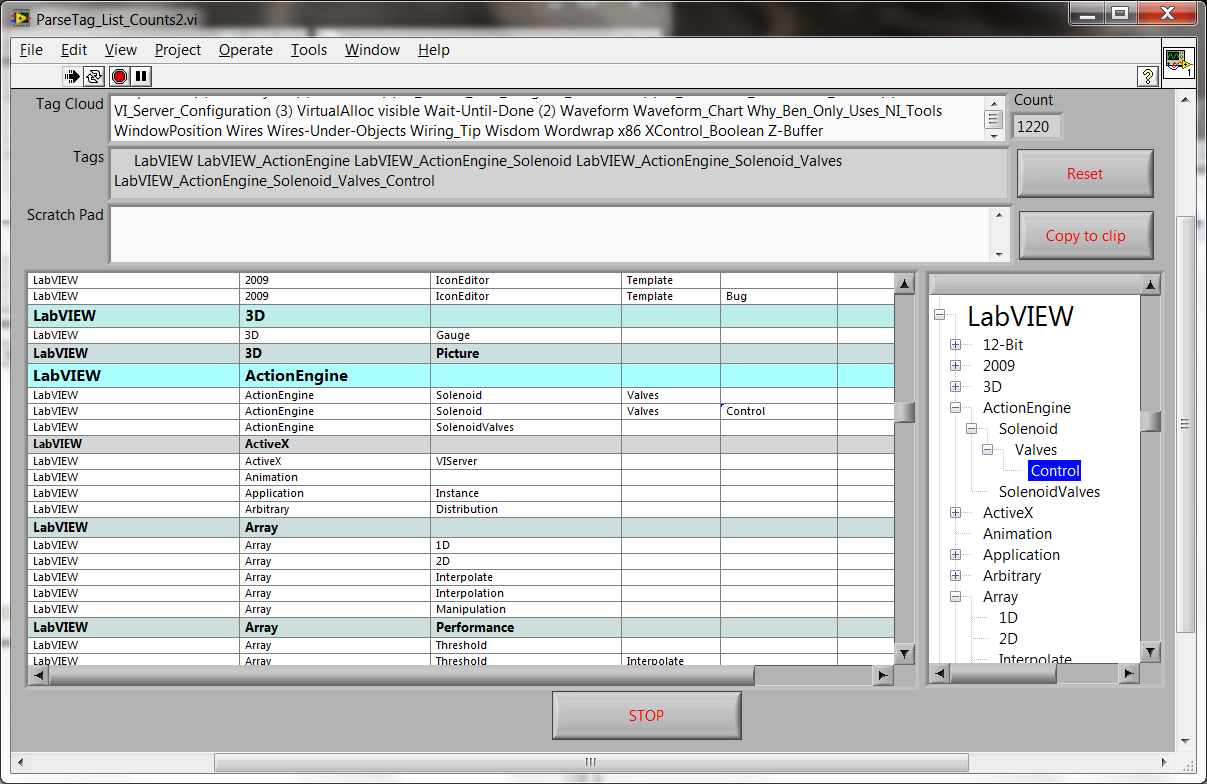The image size is (1207, 784).
Task: Pause the VI with the pause icon
Action: pos(141,76)
